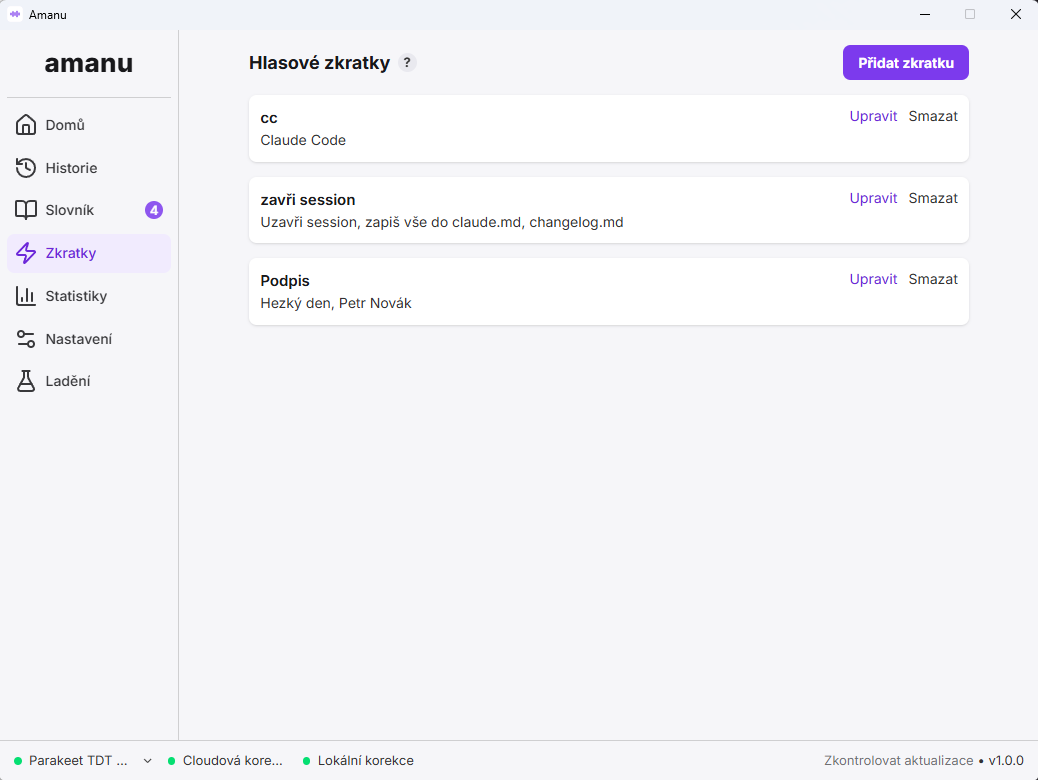The width and height of the screenshot is (1038, 780).
Task: Click the Slovník book icon
Action: (x=26, y=210)
